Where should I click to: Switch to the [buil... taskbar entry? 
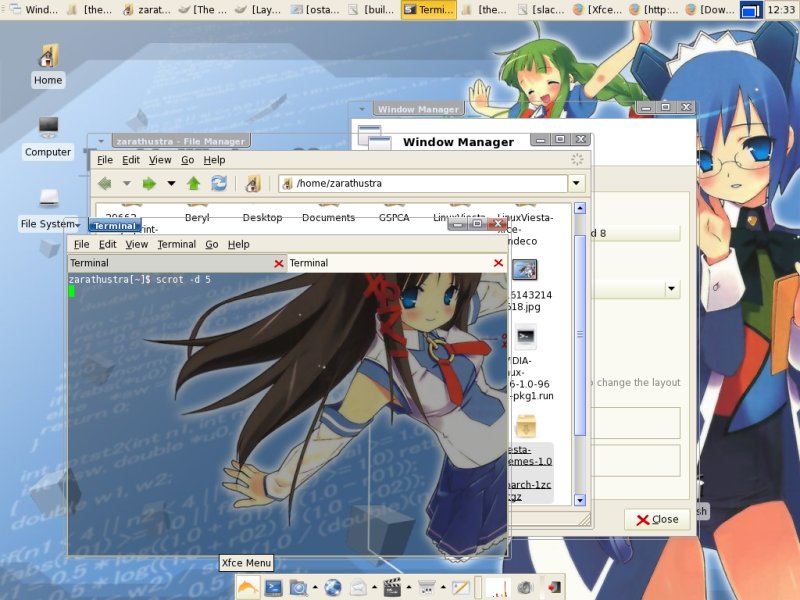click(371, 9)
